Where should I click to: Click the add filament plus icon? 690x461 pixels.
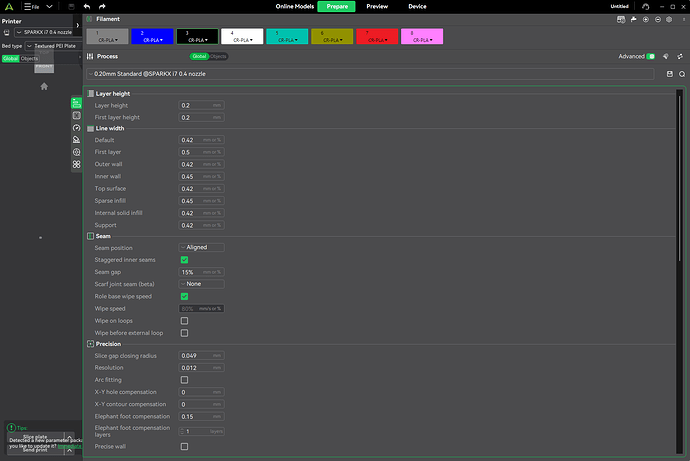coord(646,19)
